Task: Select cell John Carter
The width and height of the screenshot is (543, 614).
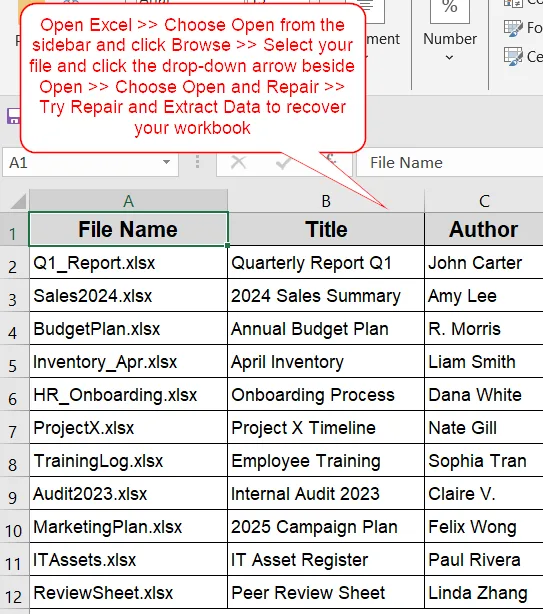Action: (x=484, y=262)
